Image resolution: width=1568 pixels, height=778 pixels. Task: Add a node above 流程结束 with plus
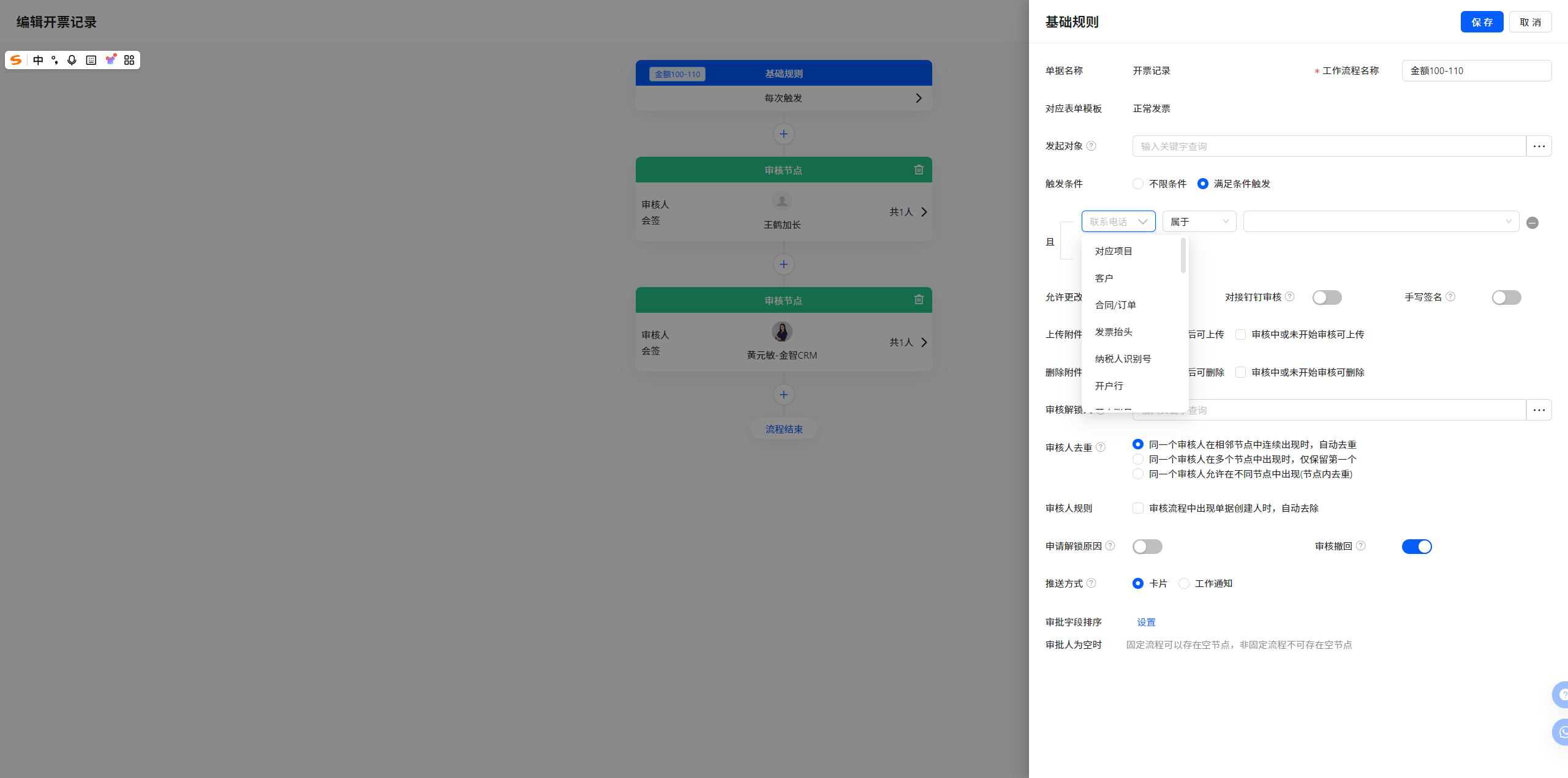tap(783, 395)
